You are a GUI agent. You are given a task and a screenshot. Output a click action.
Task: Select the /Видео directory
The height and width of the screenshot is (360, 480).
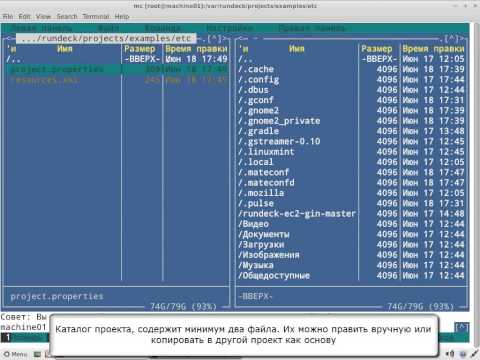point(352,224)
